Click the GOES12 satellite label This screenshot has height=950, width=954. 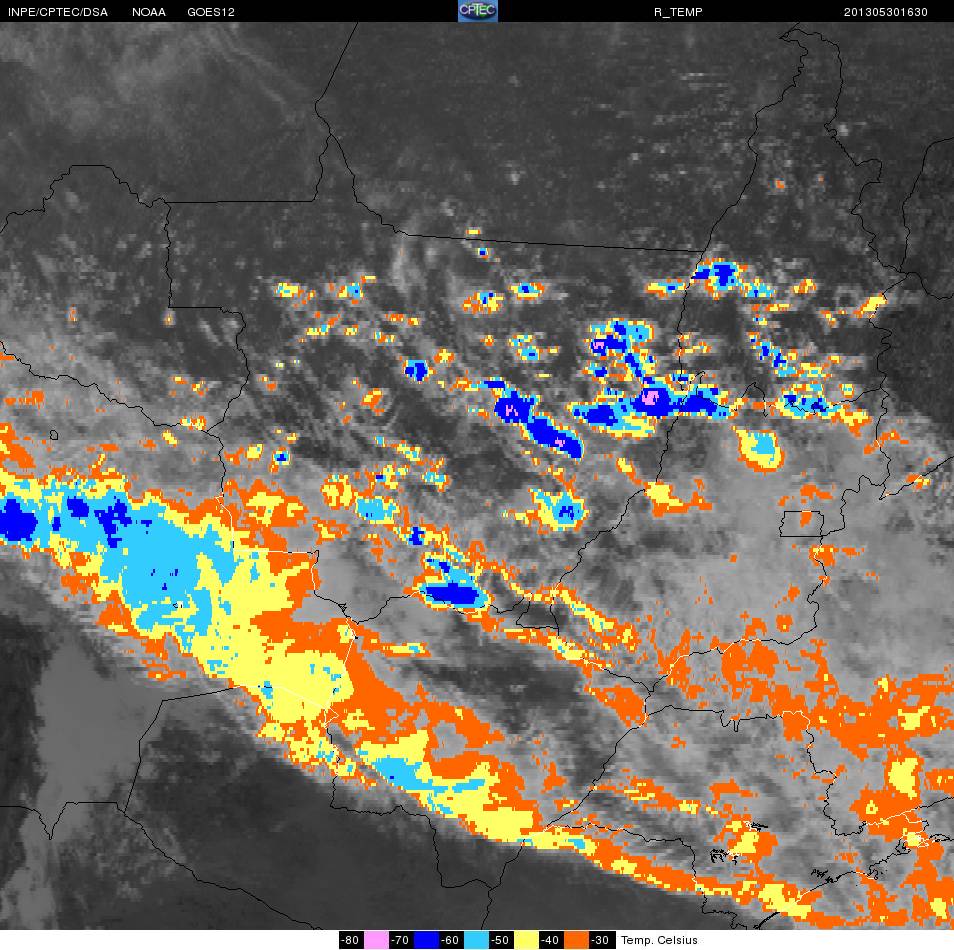coord(211,12)
